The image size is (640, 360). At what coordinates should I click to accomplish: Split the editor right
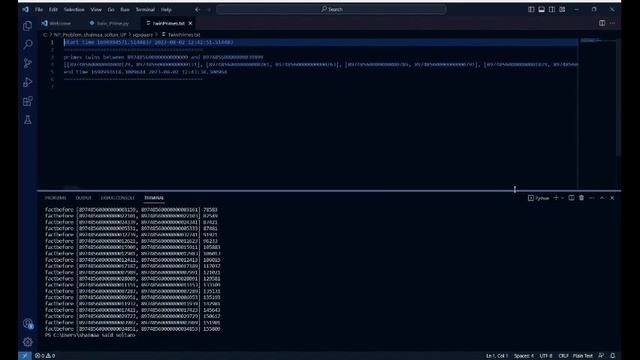click(x=602, y=23)
